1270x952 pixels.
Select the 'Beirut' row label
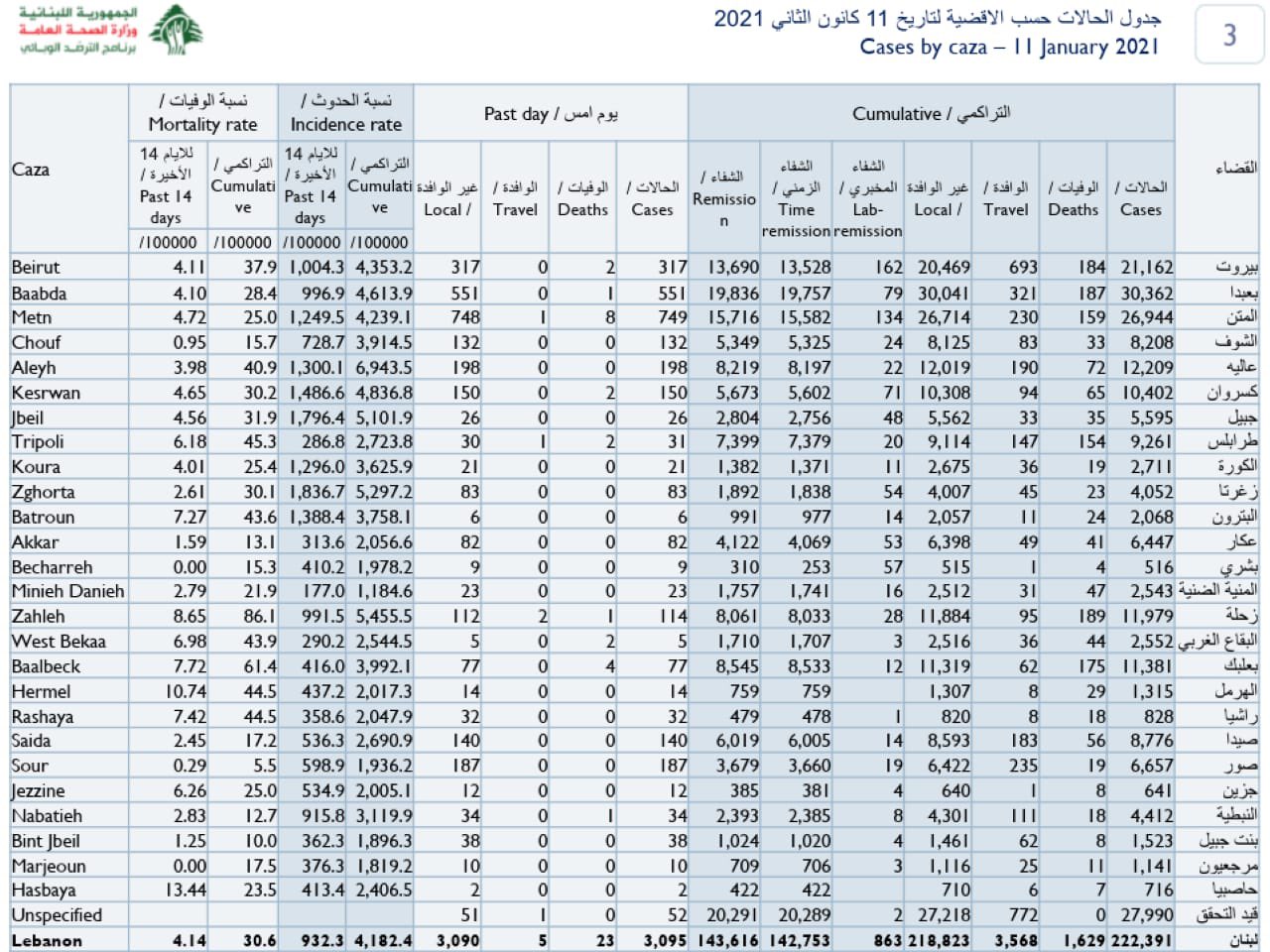click(x=36, y=268)
